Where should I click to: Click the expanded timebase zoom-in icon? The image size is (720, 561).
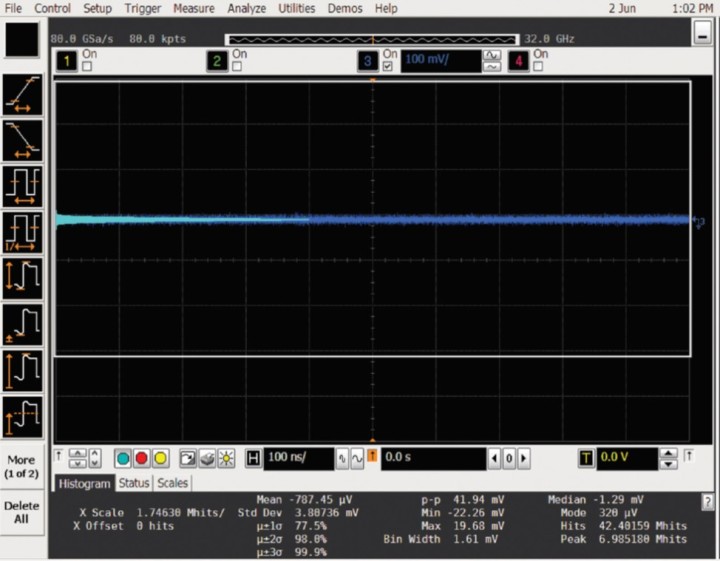pos(357,458)
